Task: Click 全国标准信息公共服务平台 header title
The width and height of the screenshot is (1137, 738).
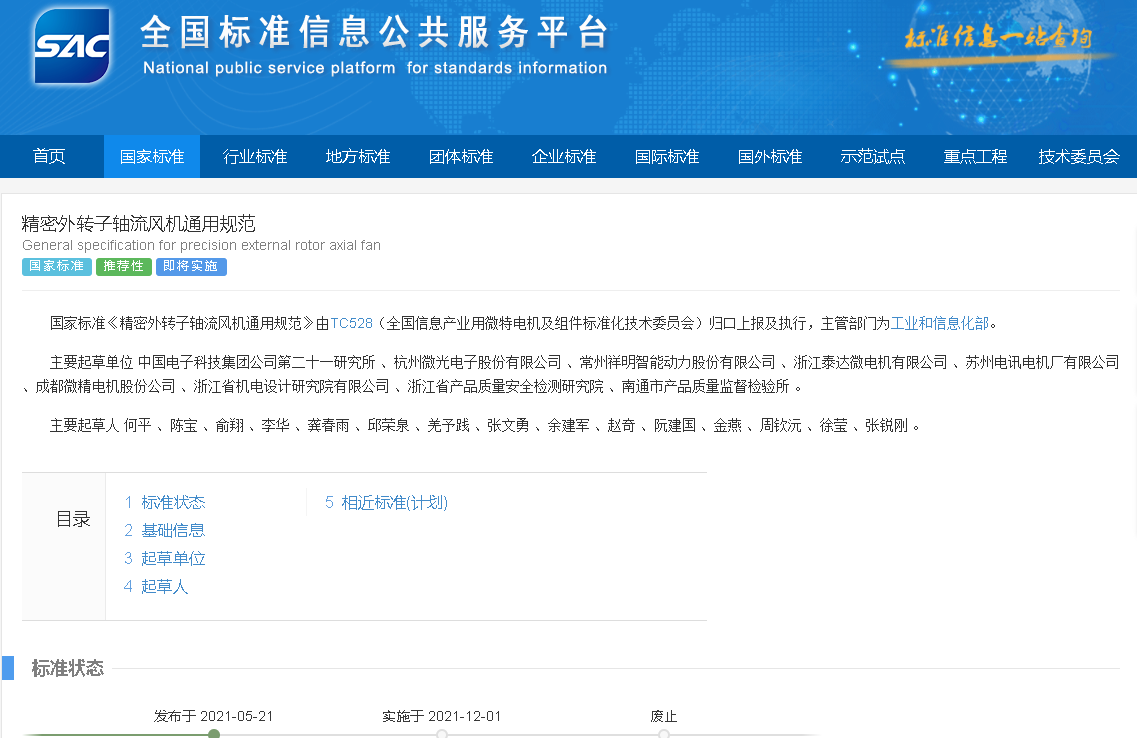Action: pyautogui.click(x=375, y=32)
